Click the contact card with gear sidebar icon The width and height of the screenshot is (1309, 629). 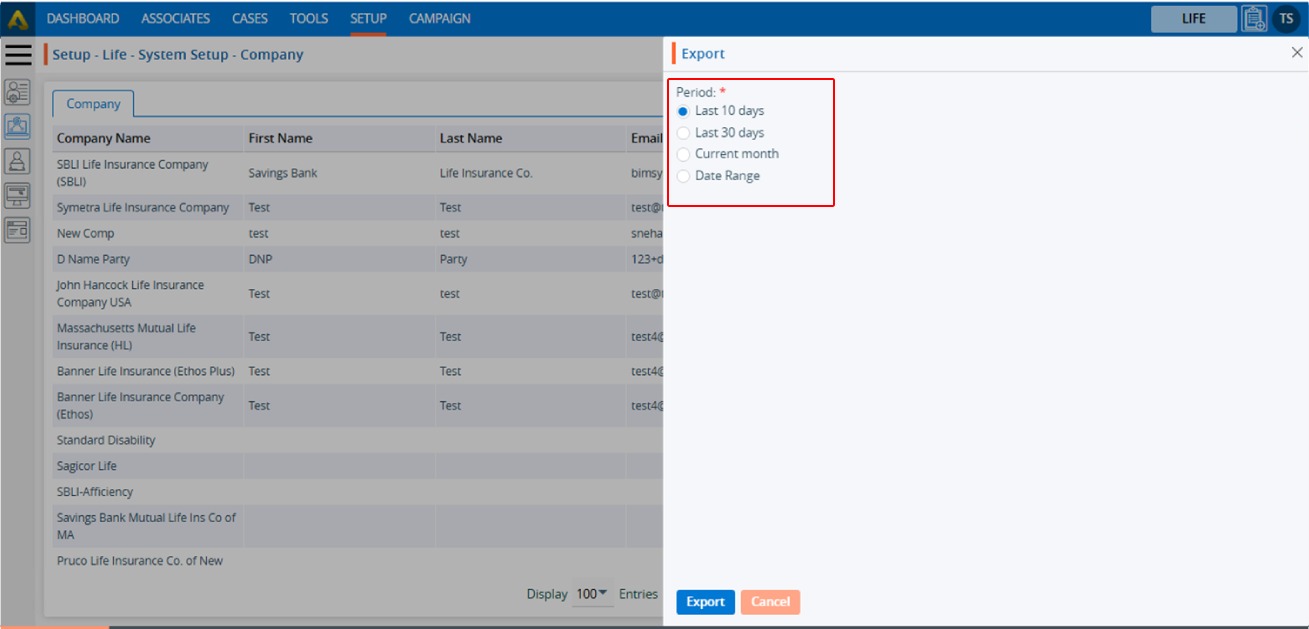(17, 92)
